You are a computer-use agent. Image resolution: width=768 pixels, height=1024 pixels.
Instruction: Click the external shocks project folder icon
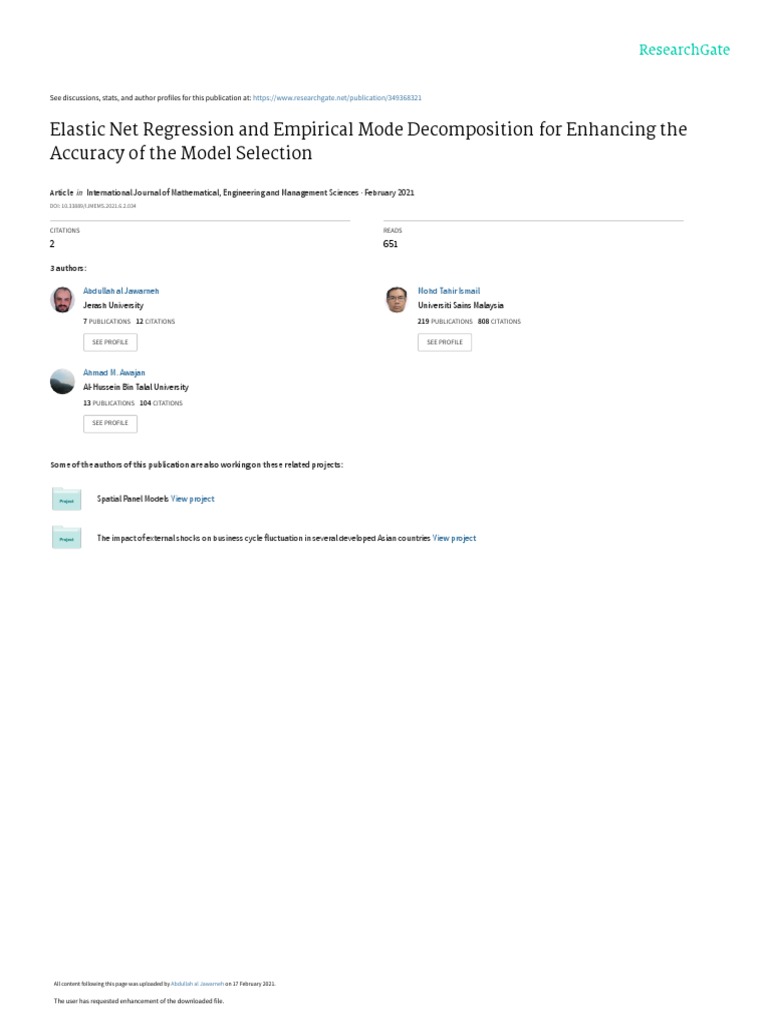[x=66, y=538]
